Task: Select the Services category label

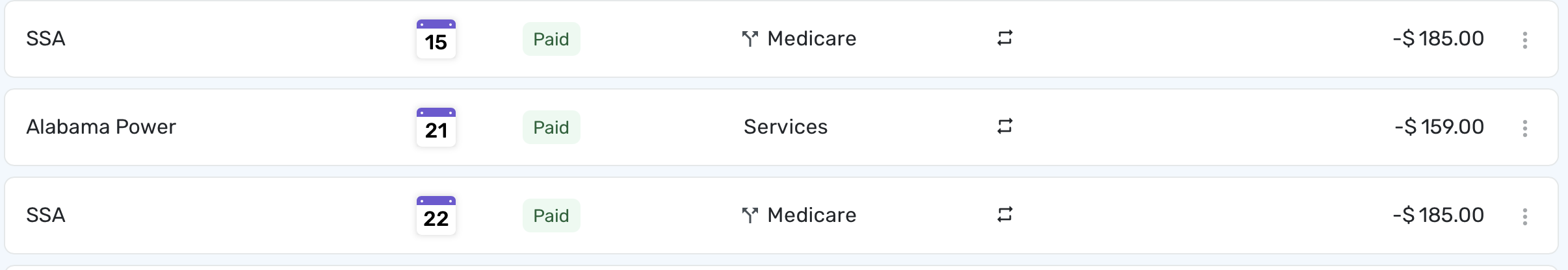Action: tap(785, 127)
